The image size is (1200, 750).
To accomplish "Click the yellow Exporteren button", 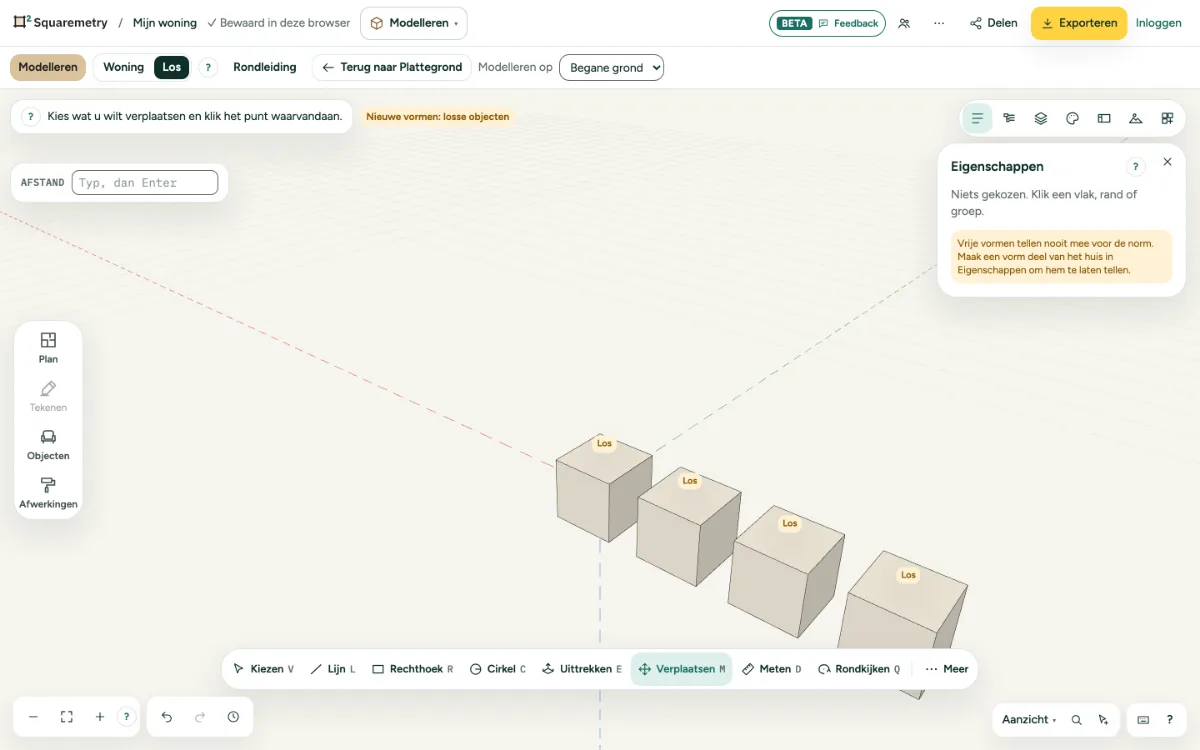I will [1079, 23].
